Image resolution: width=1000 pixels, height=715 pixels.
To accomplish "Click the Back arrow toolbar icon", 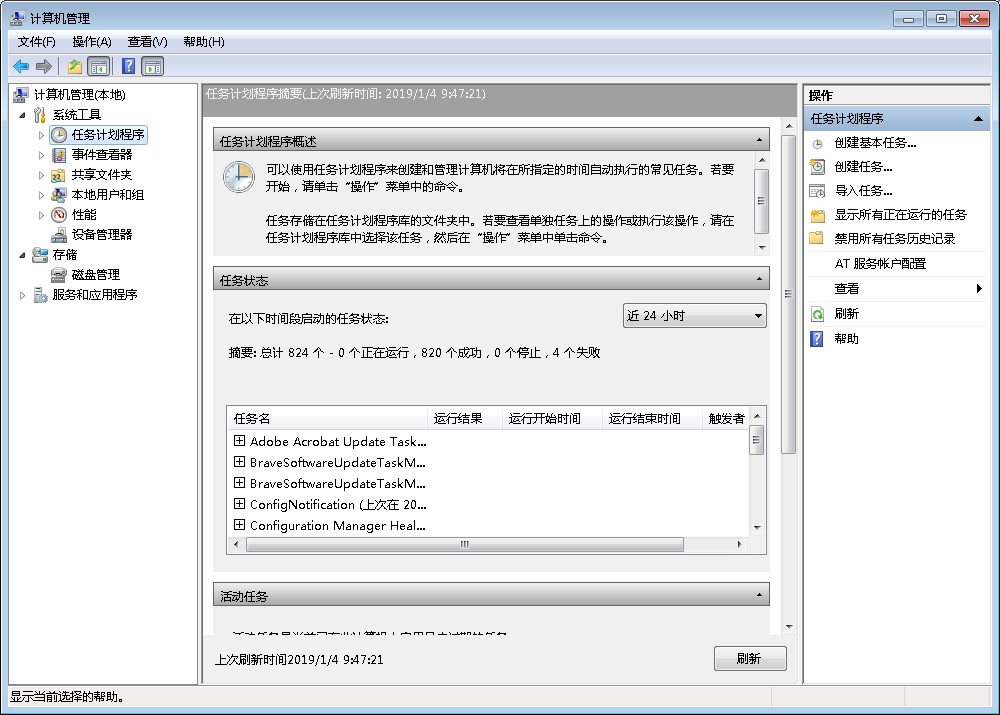I will [x=21, y=66].
